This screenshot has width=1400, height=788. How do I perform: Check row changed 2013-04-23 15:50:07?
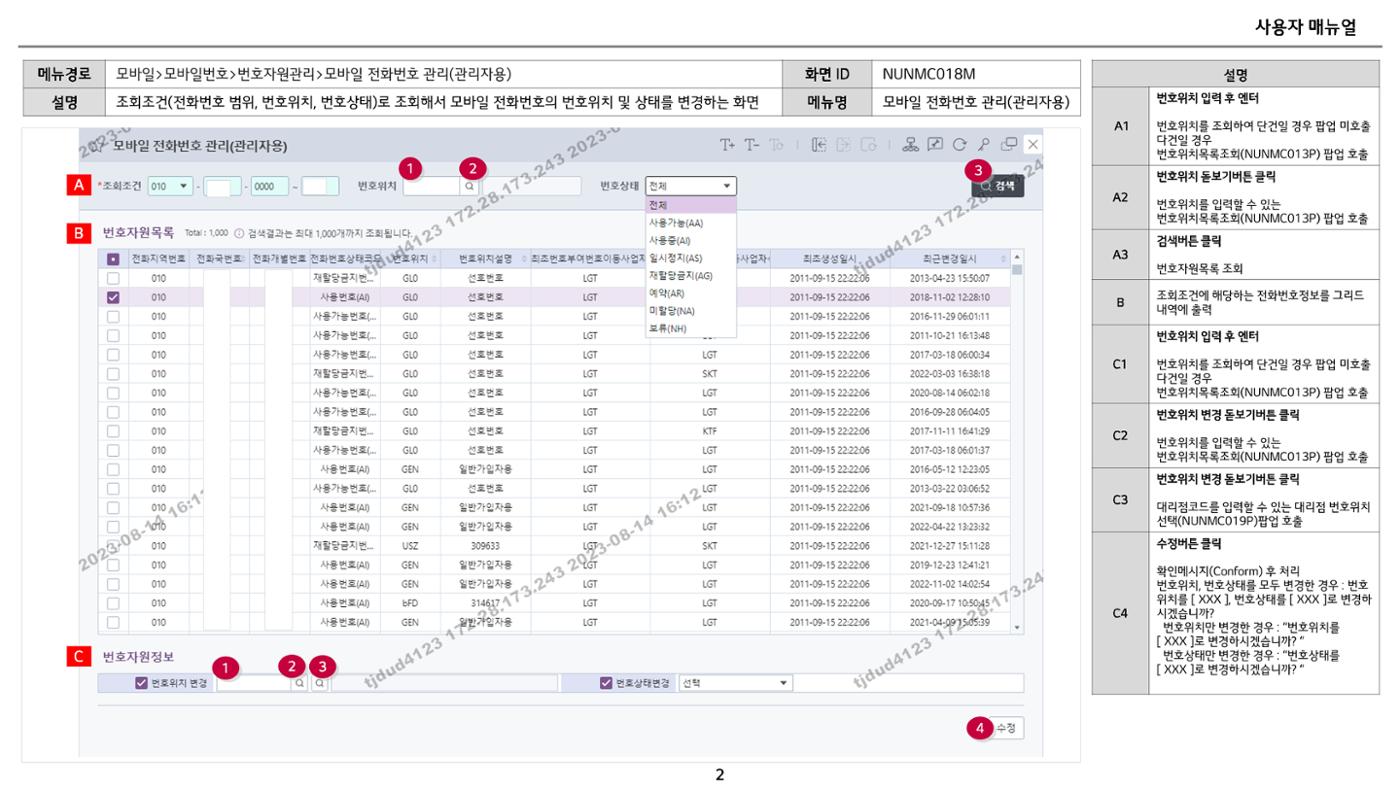coord(113,278)
